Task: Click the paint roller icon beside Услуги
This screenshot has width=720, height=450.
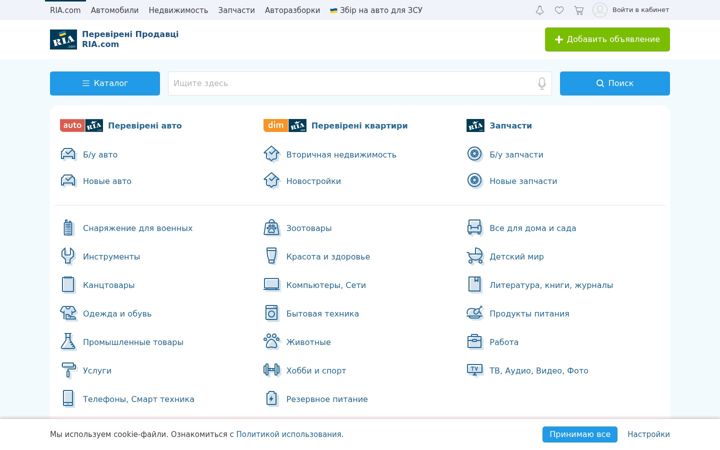Action: point(68,370)
